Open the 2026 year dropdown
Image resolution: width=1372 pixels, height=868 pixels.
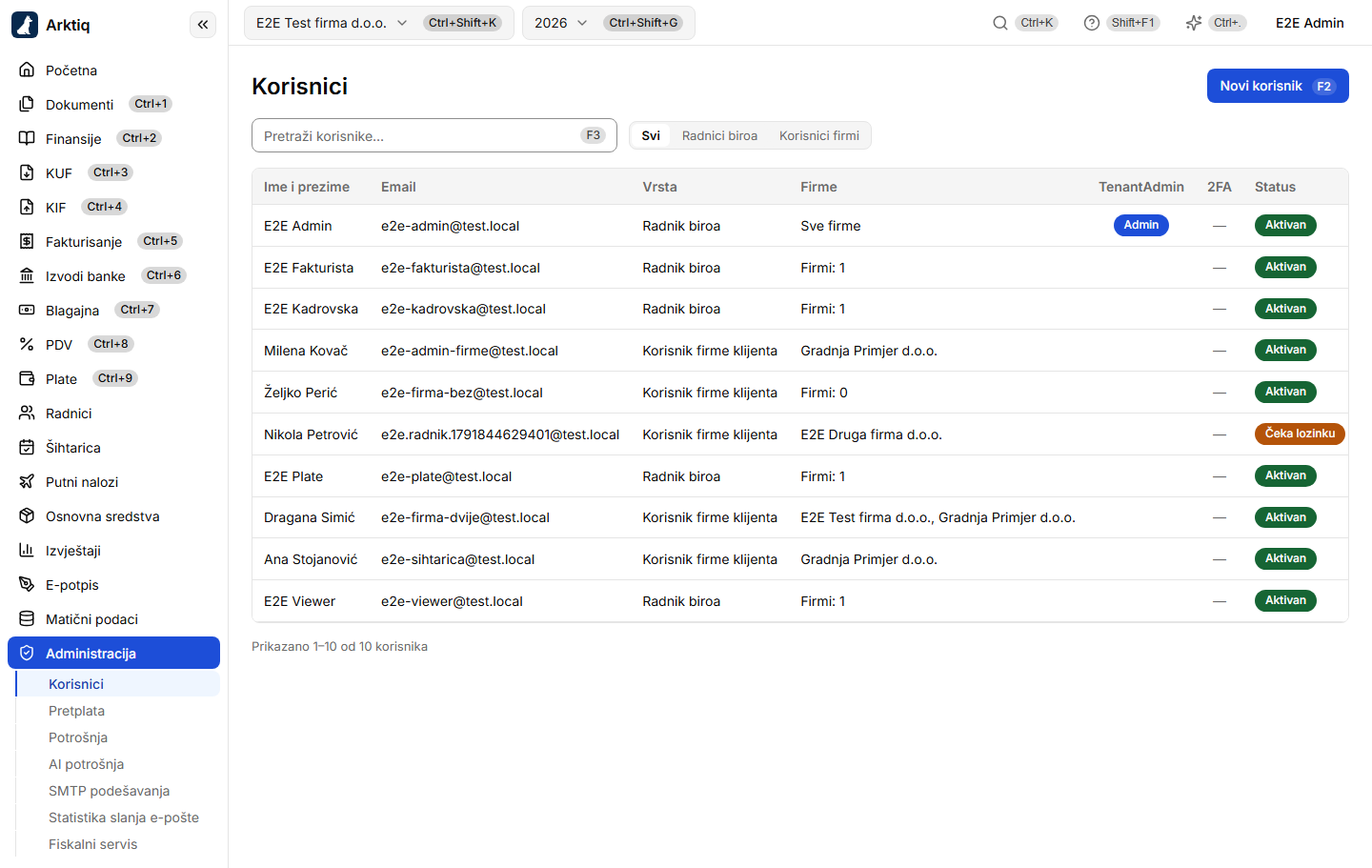point(609,23)
